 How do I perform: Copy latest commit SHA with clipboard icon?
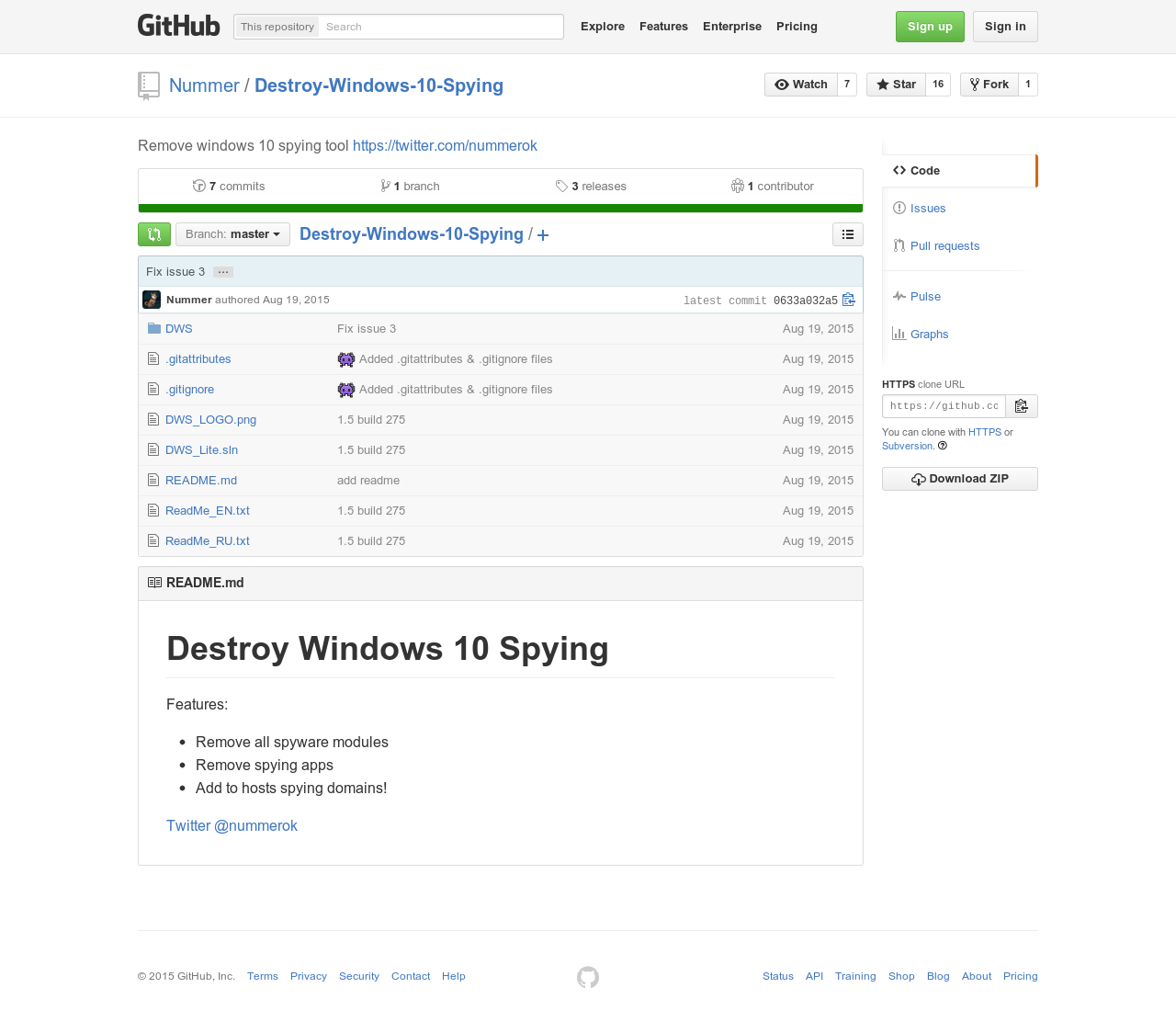click(849, 300)
